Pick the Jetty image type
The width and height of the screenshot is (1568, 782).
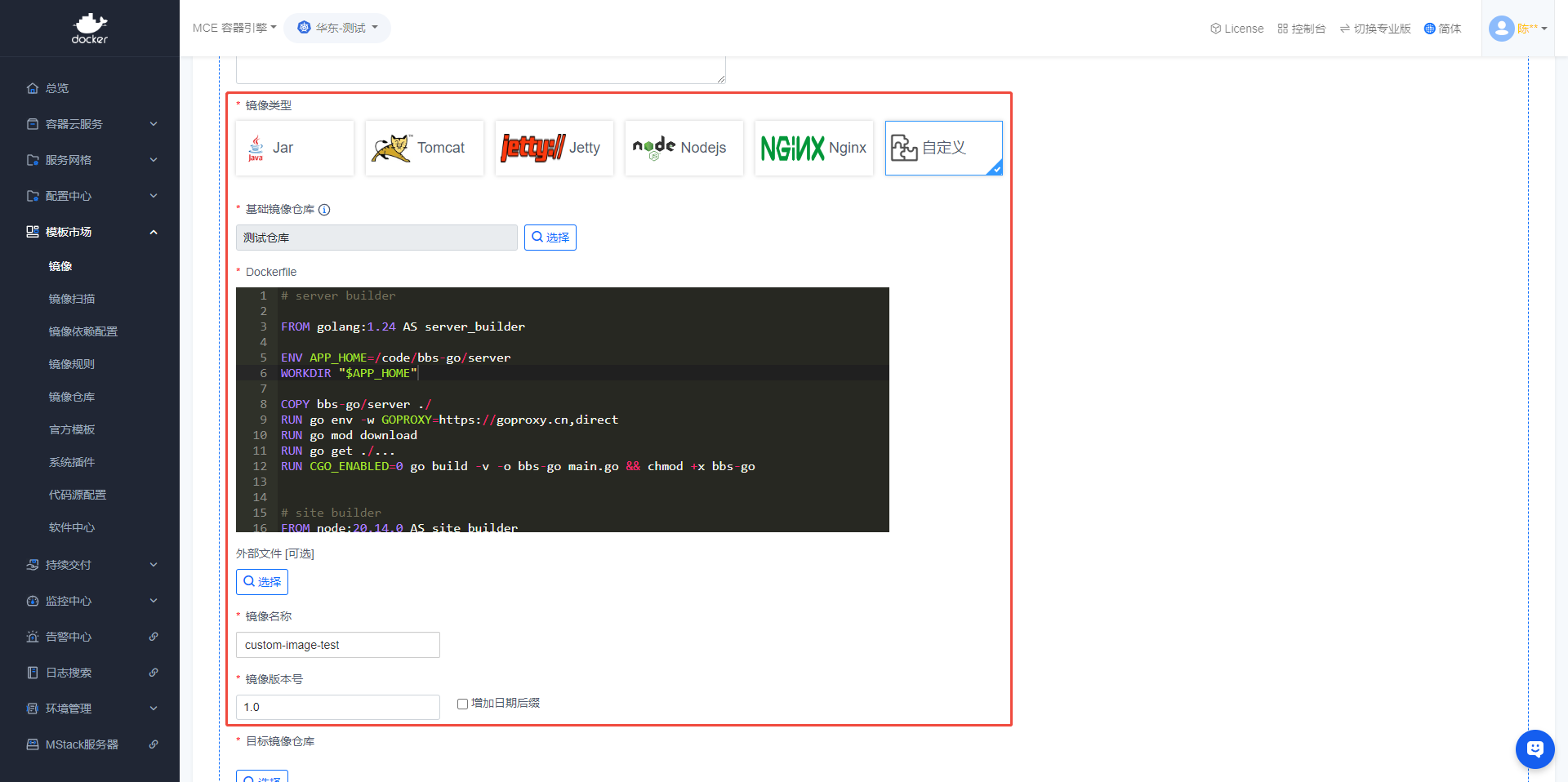tap(555, 148)
